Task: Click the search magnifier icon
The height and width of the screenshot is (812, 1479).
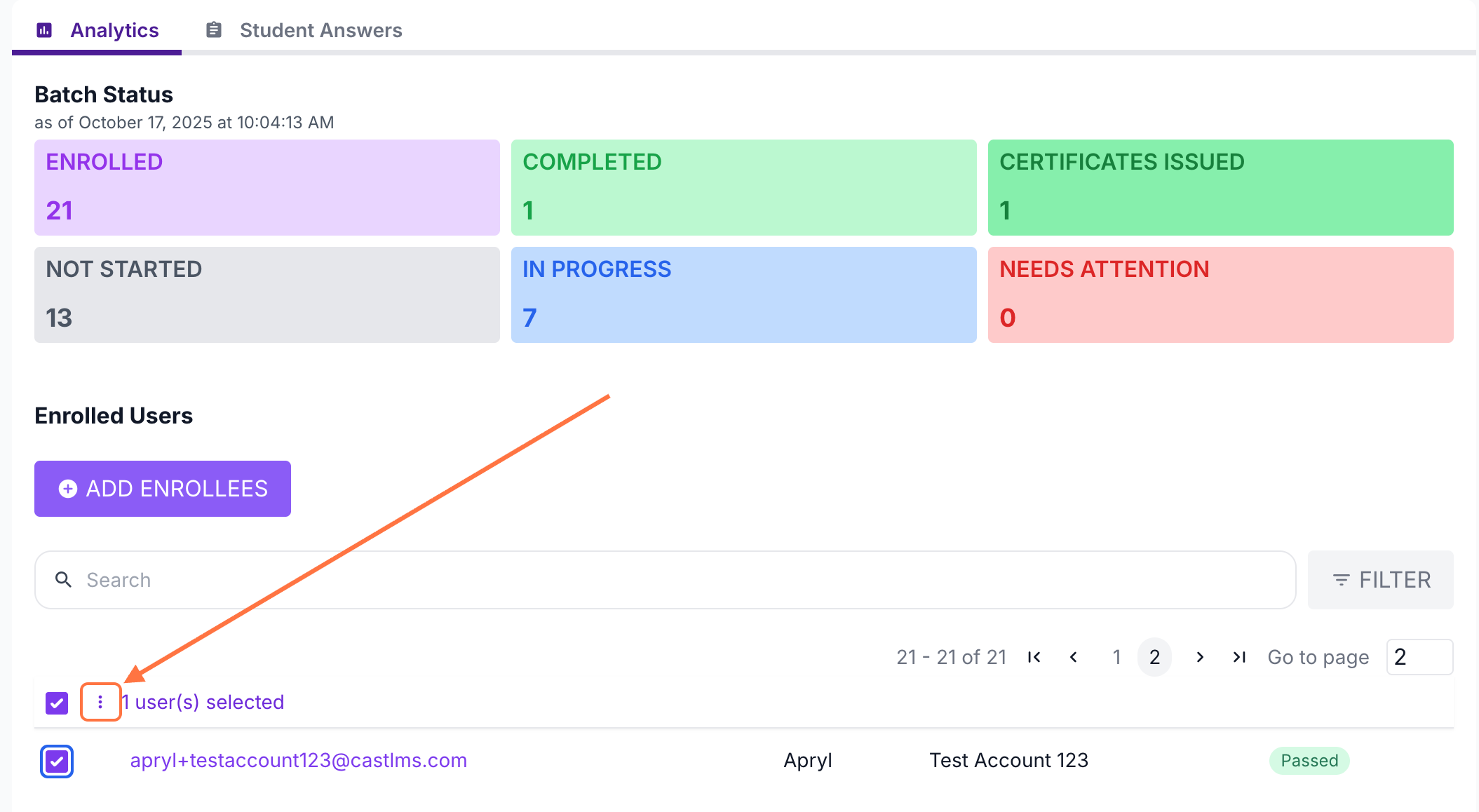Action: 64,580
